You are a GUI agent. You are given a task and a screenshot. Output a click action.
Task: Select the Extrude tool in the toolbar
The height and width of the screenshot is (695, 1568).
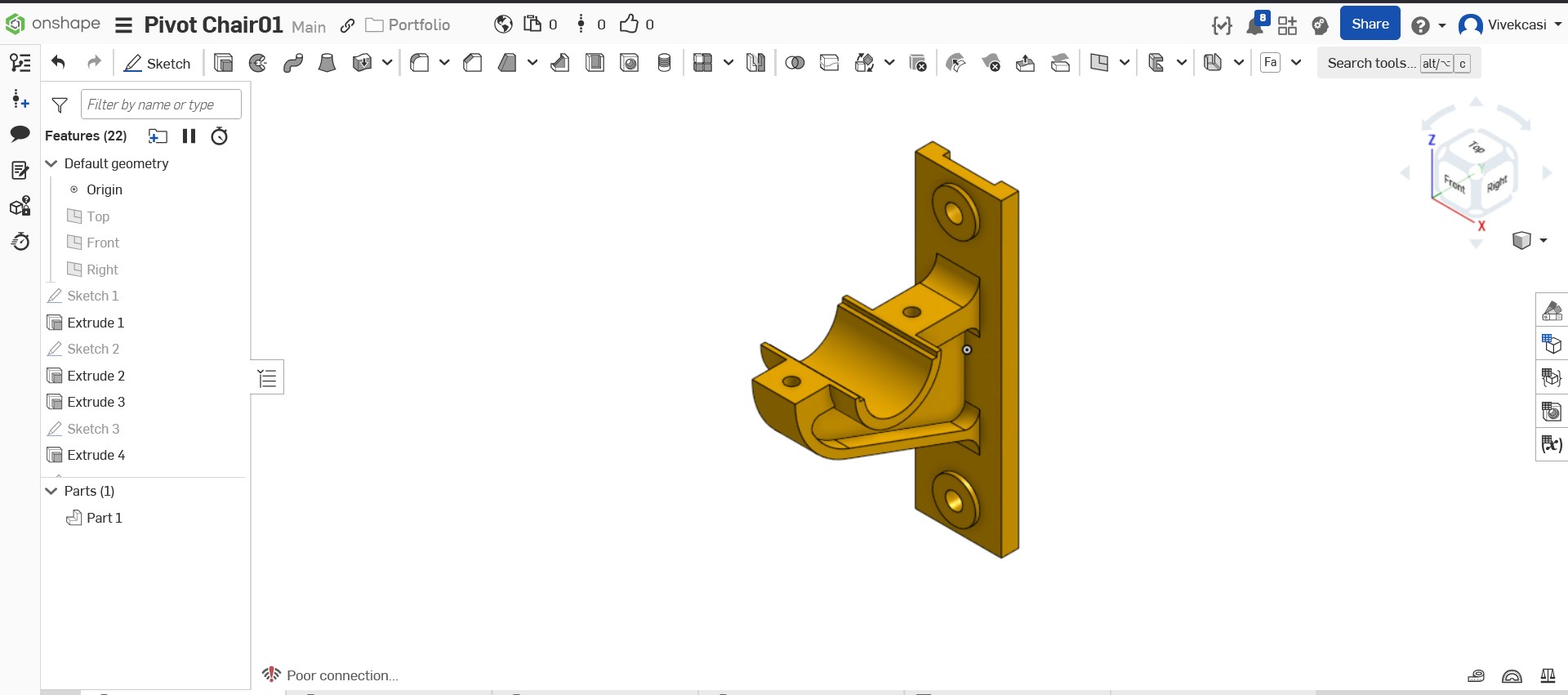click(x=223, y=63)
